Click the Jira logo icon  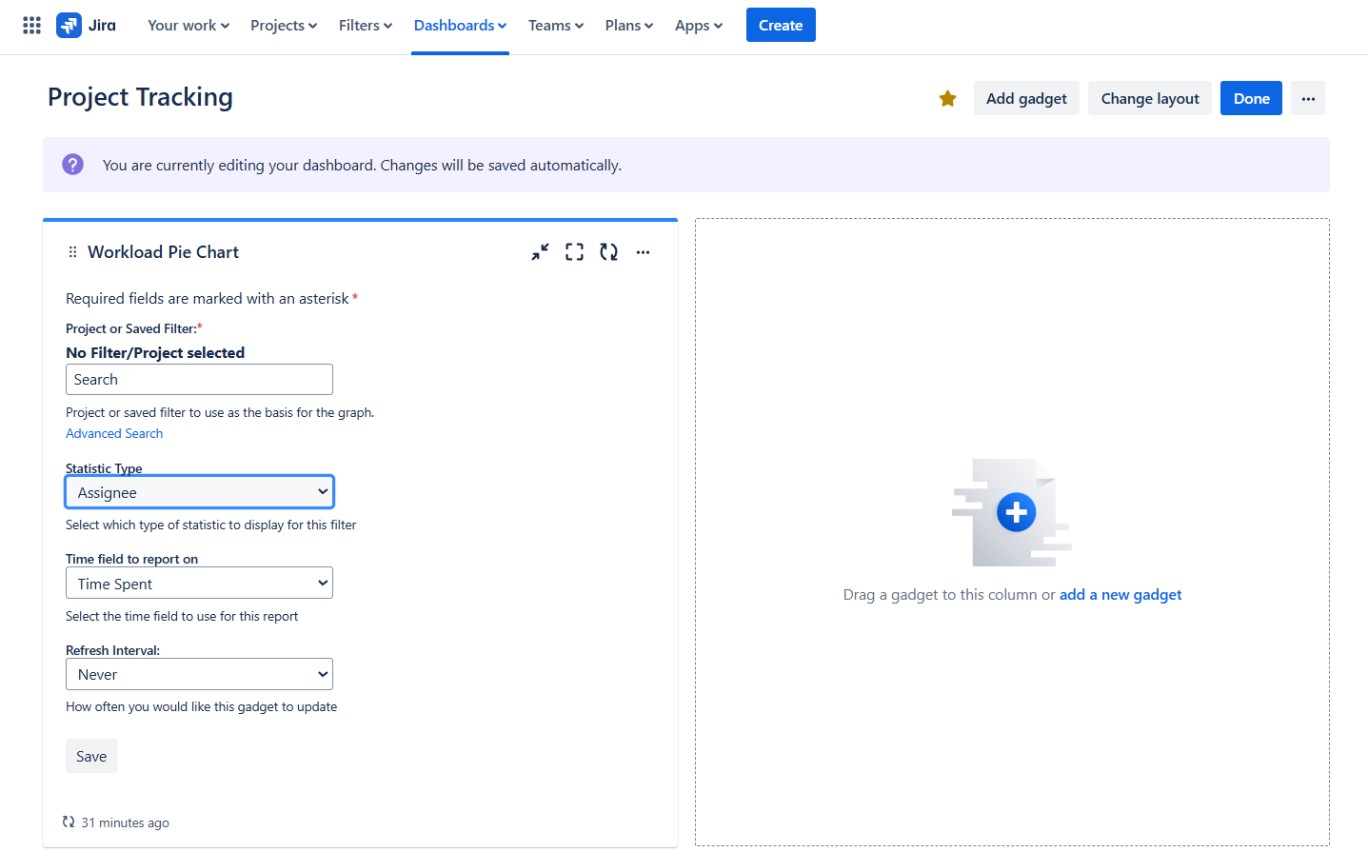(69, 25)
